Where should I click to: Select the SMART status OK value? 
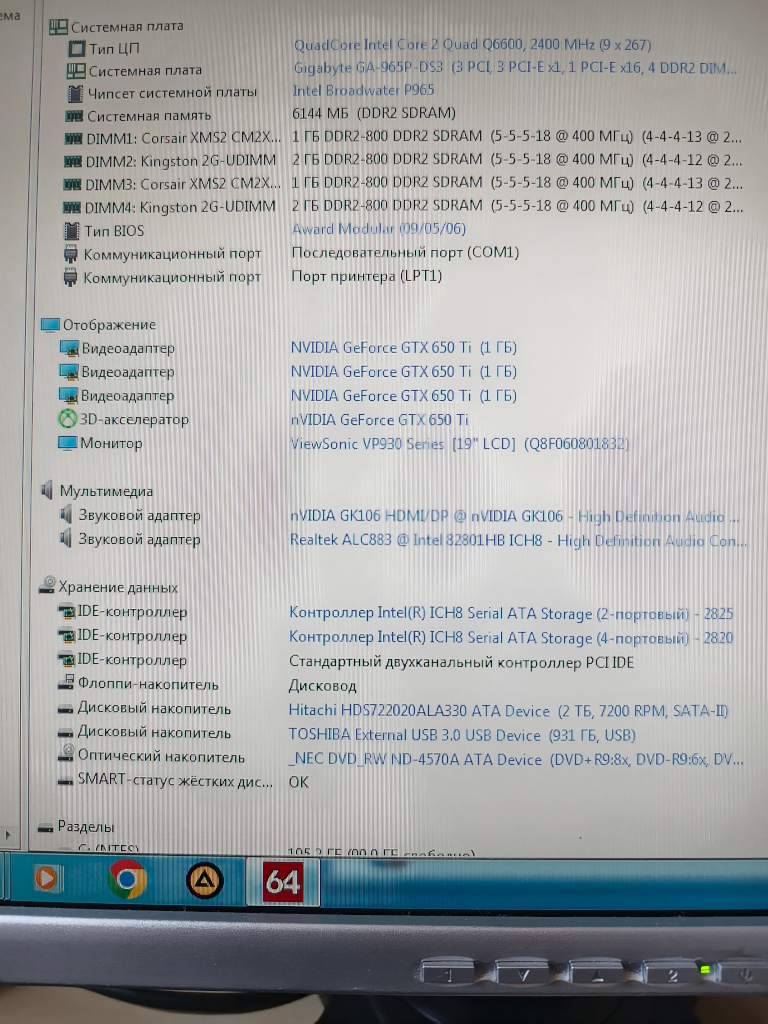[298, 782]
